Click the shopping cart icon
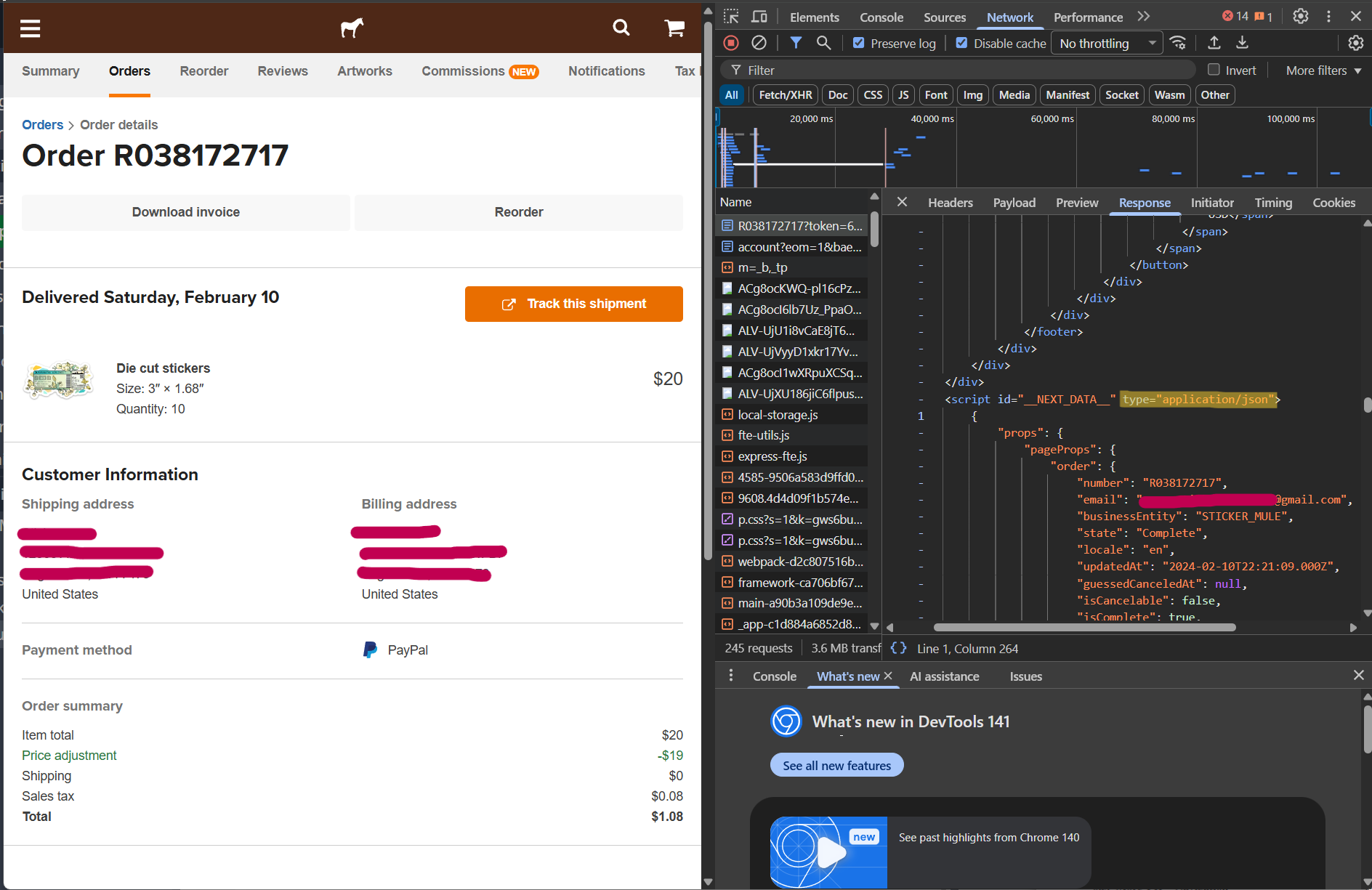1372x890 pixels. [674, 28]
